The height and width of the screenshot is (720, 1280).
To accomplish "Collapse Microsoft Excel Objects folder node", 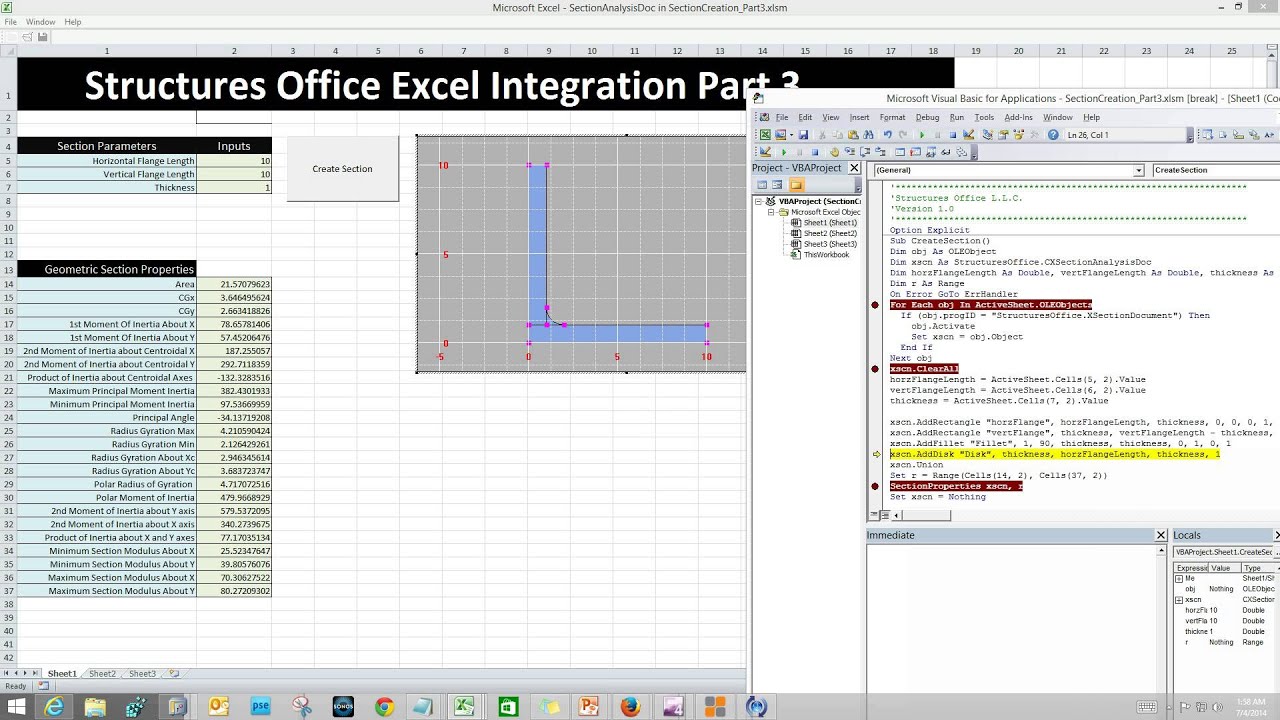I will [772, 212].
